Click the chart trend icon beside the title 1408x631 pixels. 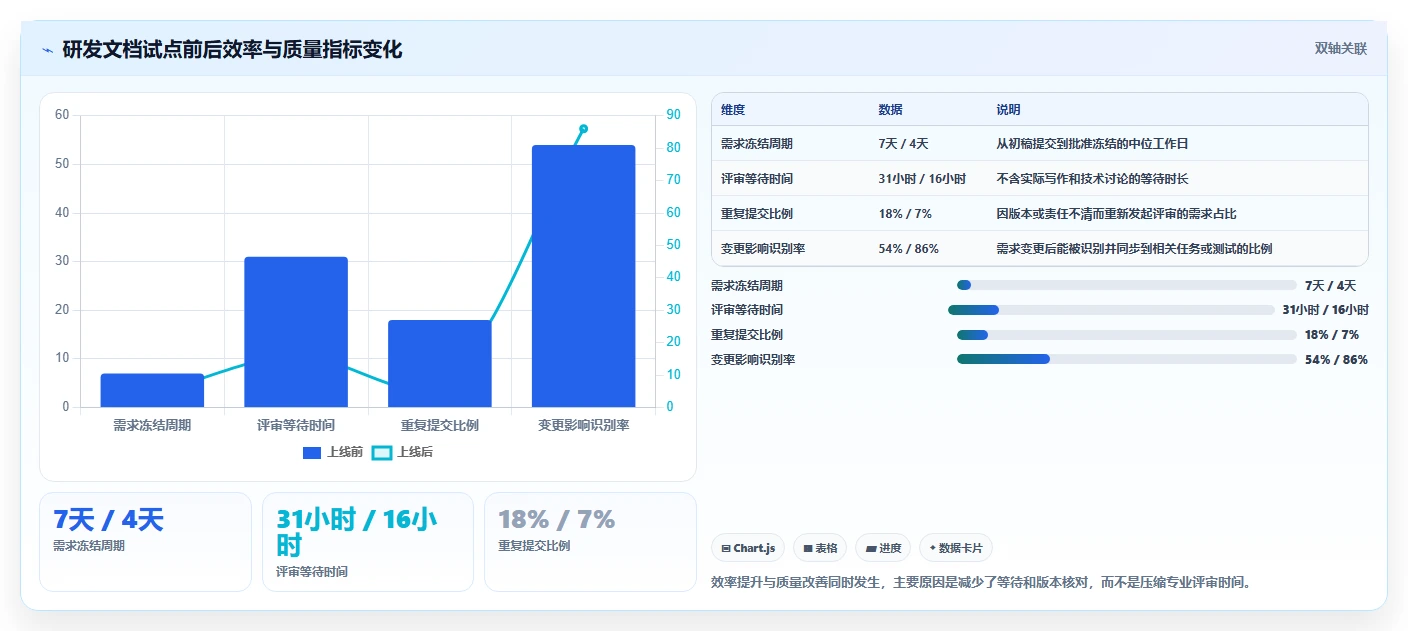pos(47,50)
